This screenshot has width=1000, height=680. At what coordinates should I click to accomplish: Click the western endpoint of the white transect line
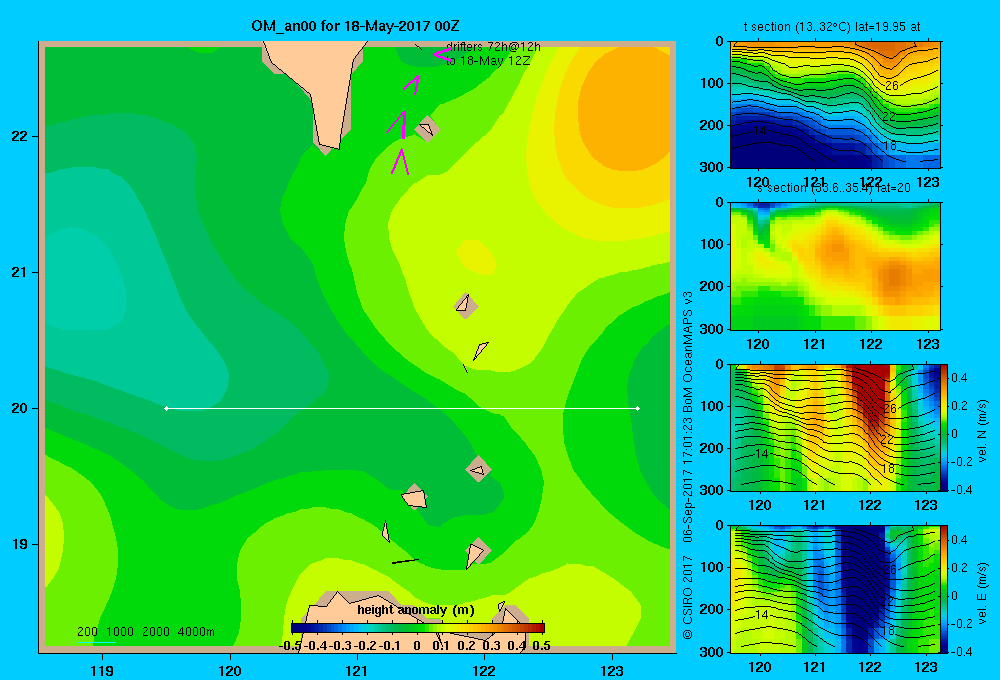[166, 408]
